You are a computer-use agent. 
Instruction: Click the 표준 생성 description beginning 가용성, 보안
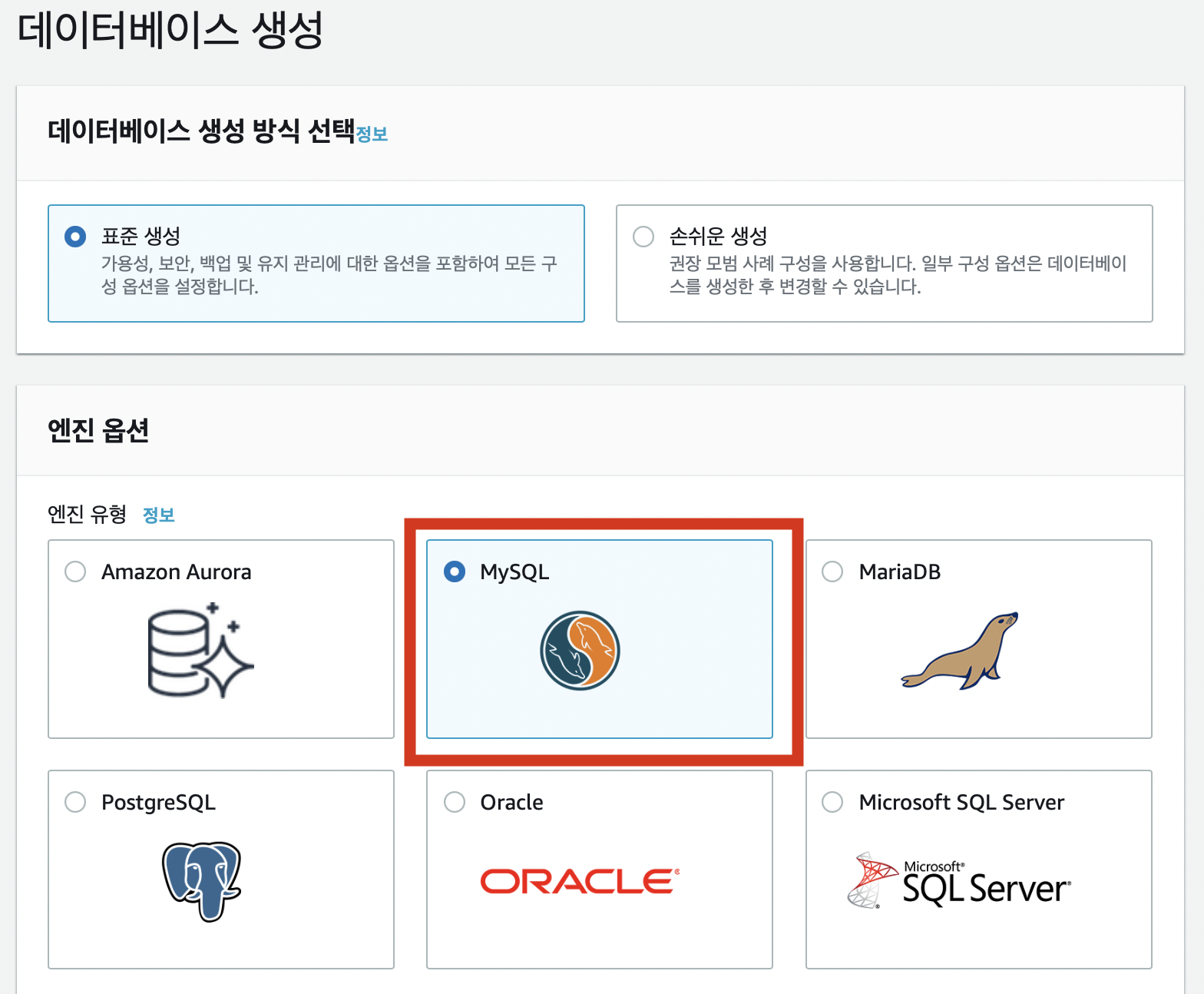click(329, 275)
